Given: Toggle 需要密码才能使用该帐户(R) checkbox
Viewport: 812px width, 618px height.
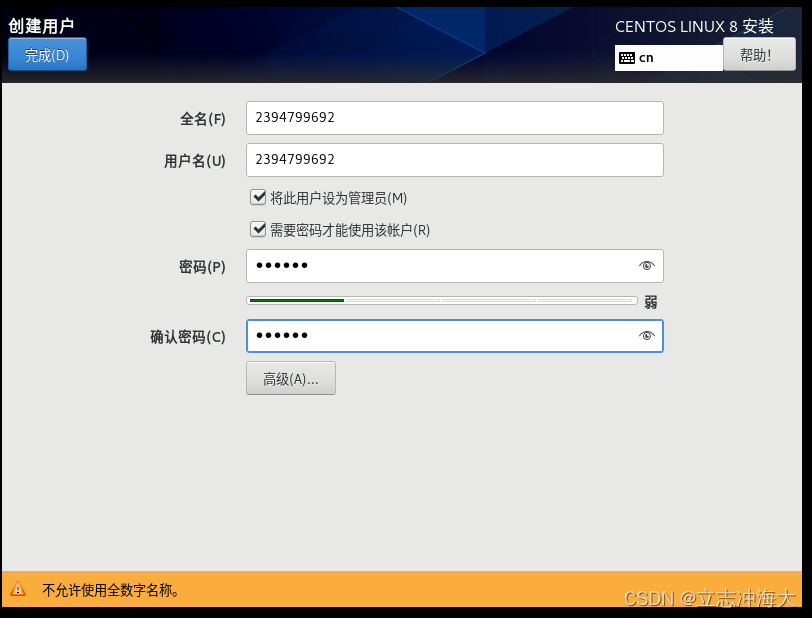Looking at the screenshot, I should [258, 229].
